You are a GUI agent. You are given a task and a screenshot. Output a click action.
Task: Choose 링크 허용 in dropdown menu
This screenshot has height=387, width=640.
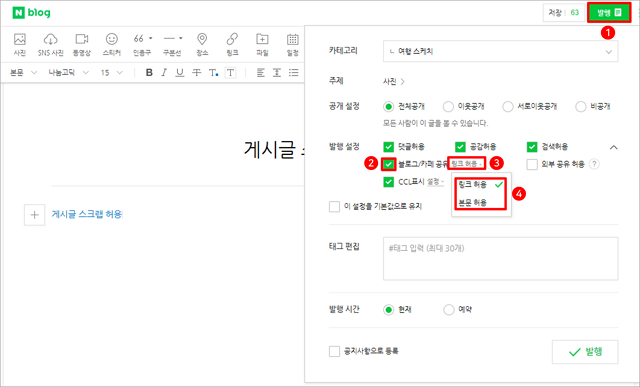point(481,185)
